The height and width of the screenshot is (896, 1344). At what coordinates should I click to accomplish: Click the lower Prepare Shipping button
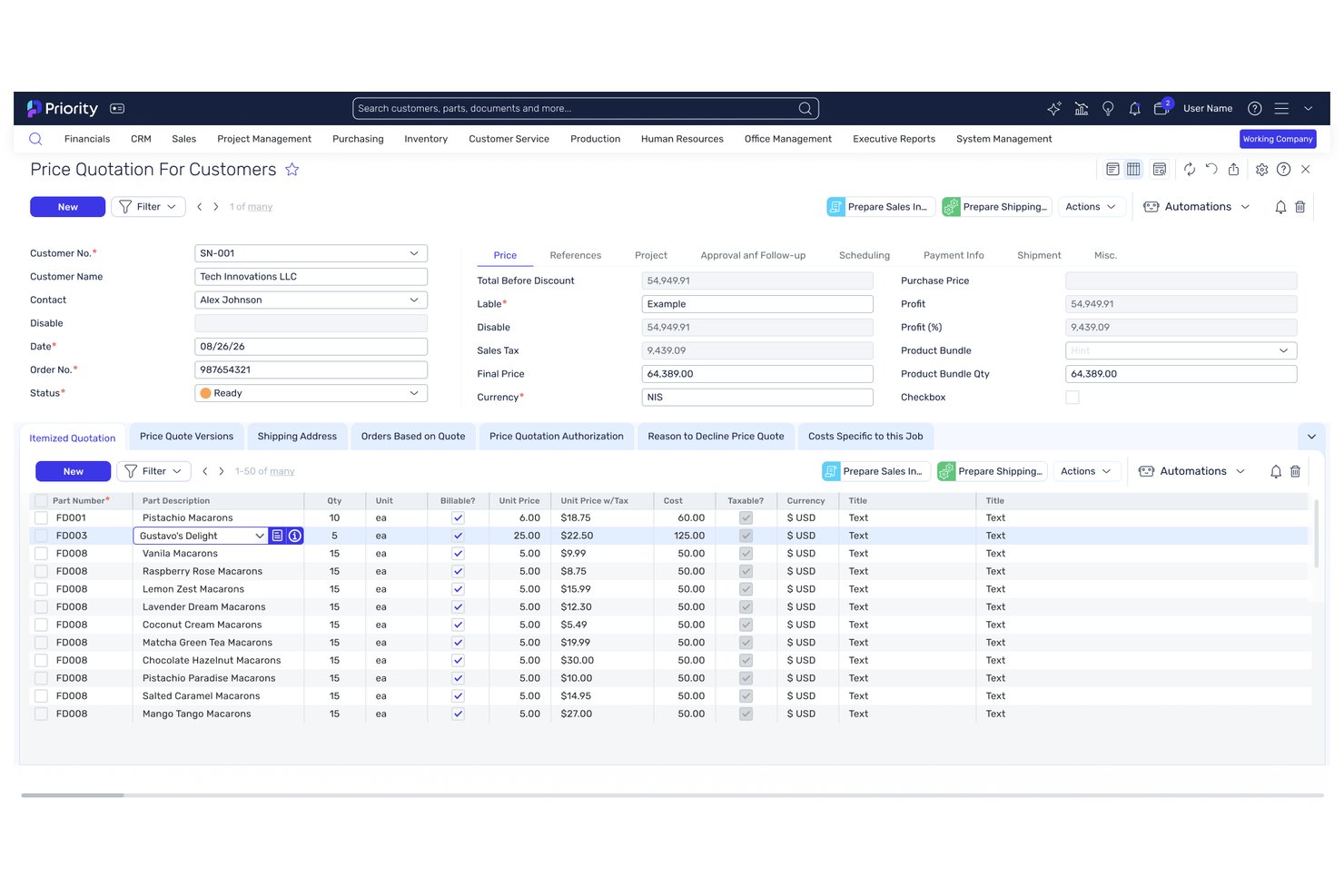click(x=992, y=471)
